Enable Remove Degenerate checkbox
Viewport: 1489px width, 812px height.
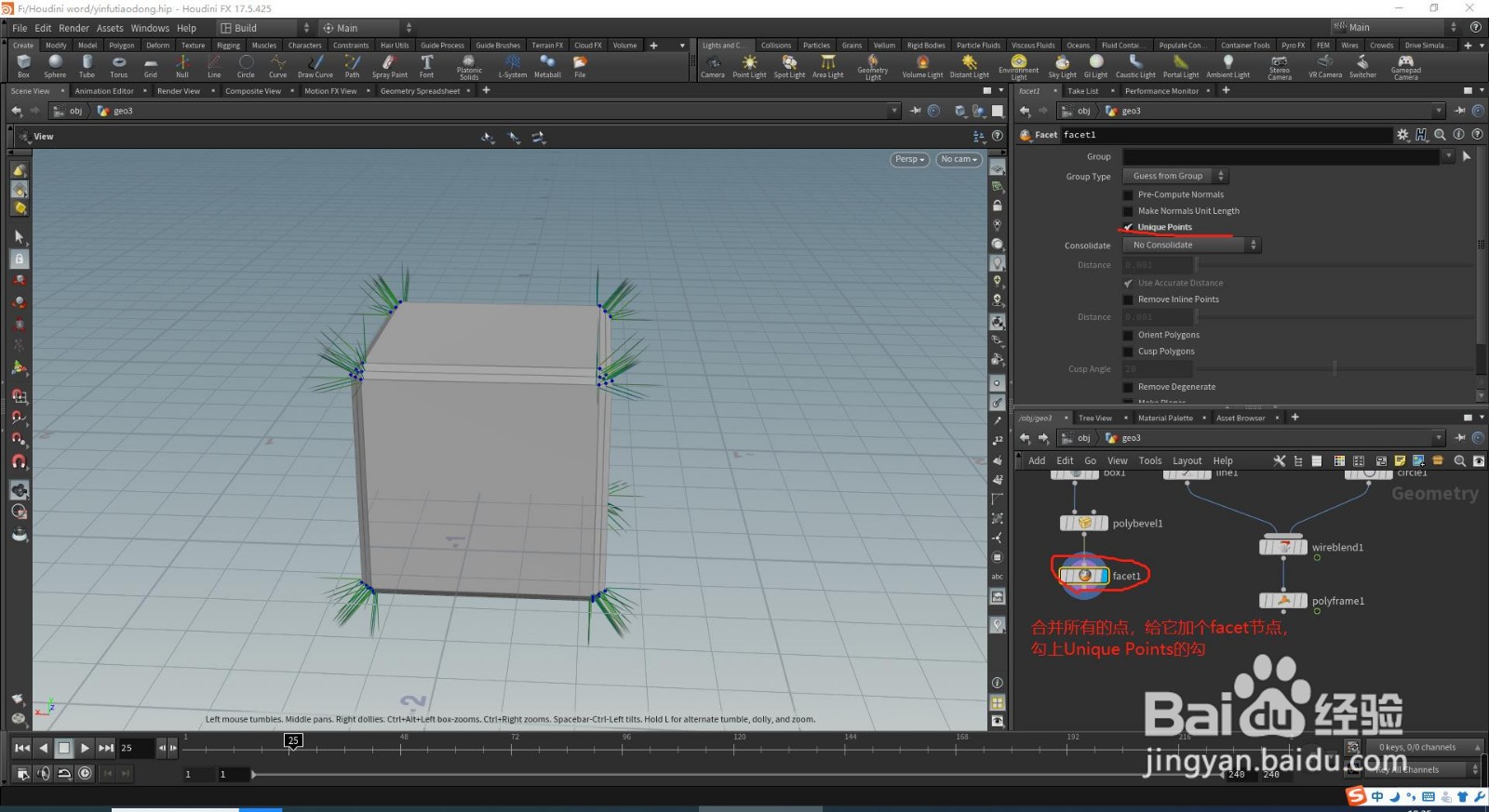point(1128,387)
